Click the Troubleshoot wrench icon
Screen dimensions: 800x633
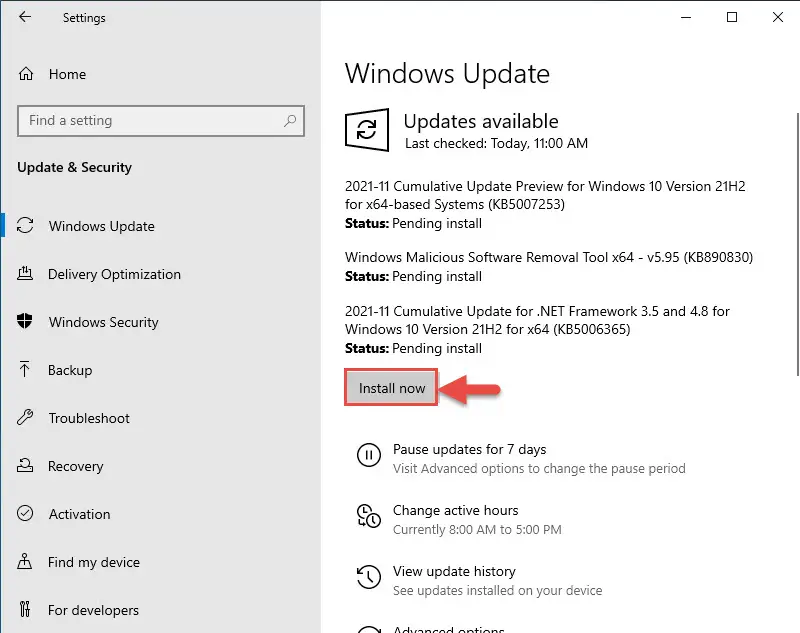point(24,417)
